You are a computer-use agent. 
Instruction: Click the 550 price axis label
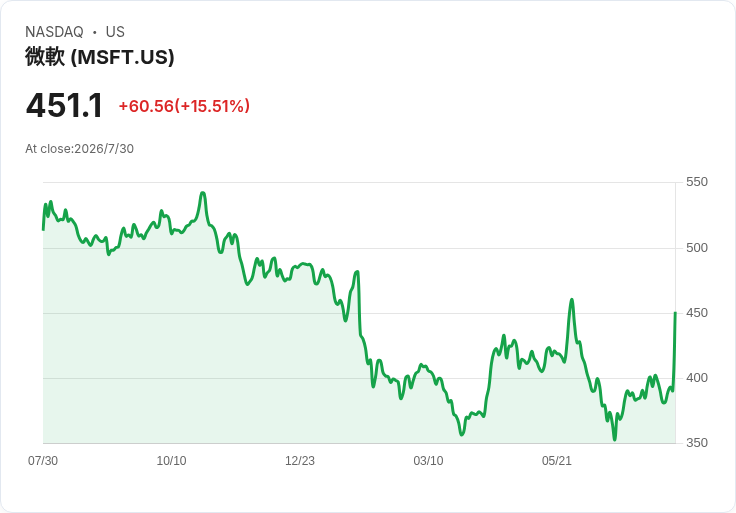[697, 182]
